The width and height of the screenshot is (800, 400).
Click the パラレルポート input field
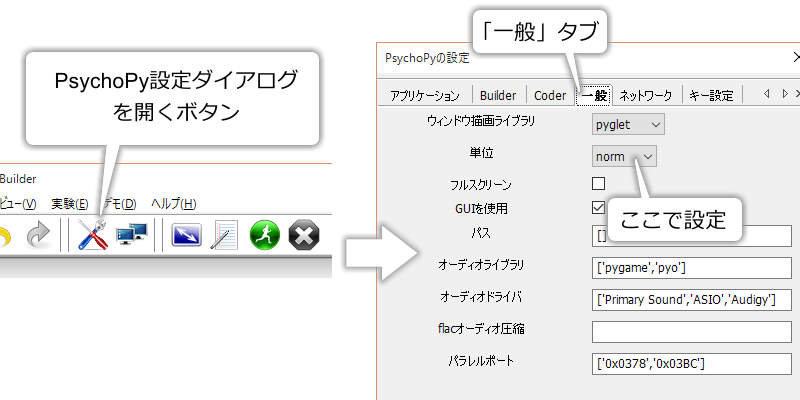691,364
